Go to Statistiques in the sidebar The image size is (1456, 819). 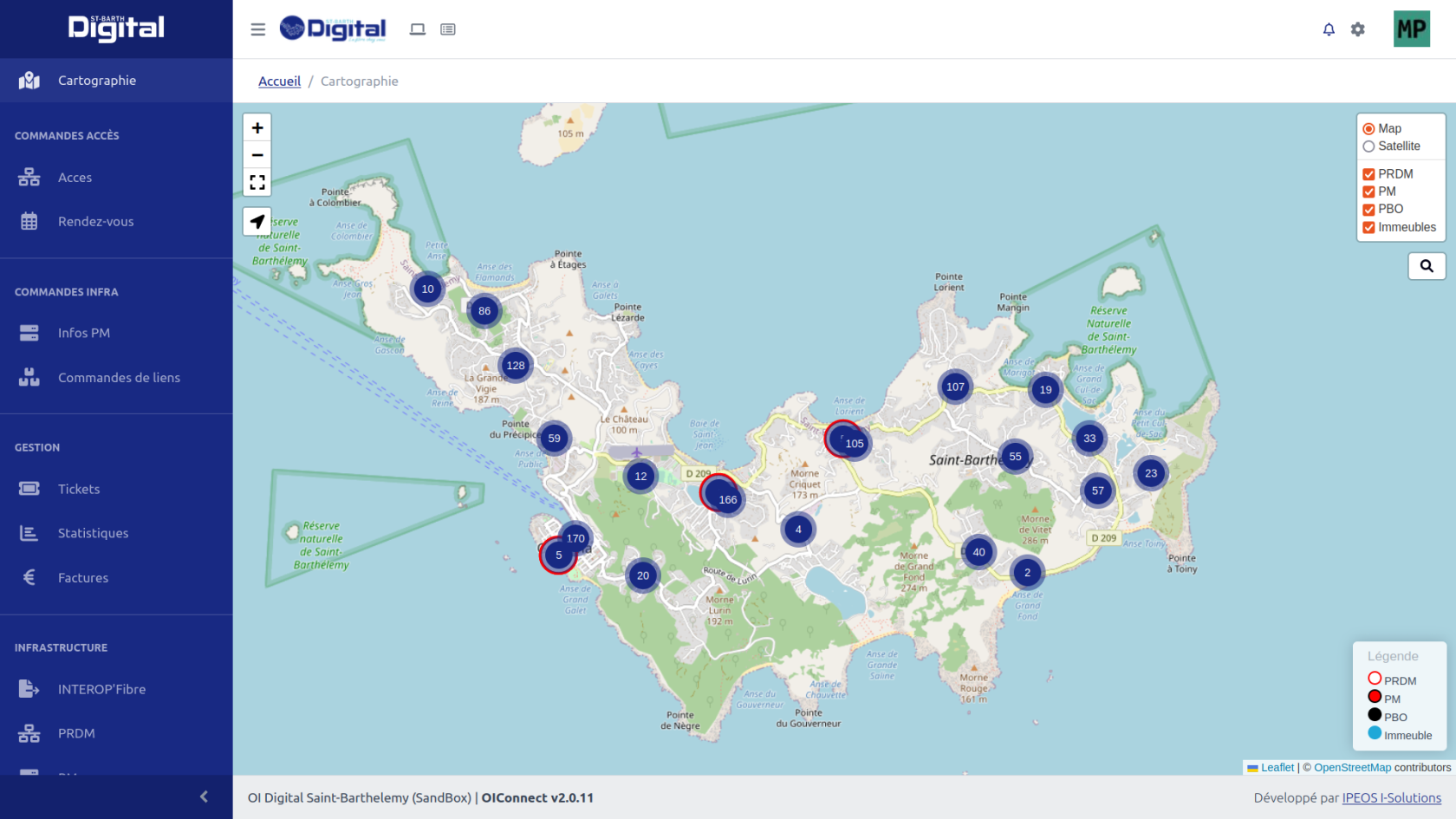[x=93, y=533]
